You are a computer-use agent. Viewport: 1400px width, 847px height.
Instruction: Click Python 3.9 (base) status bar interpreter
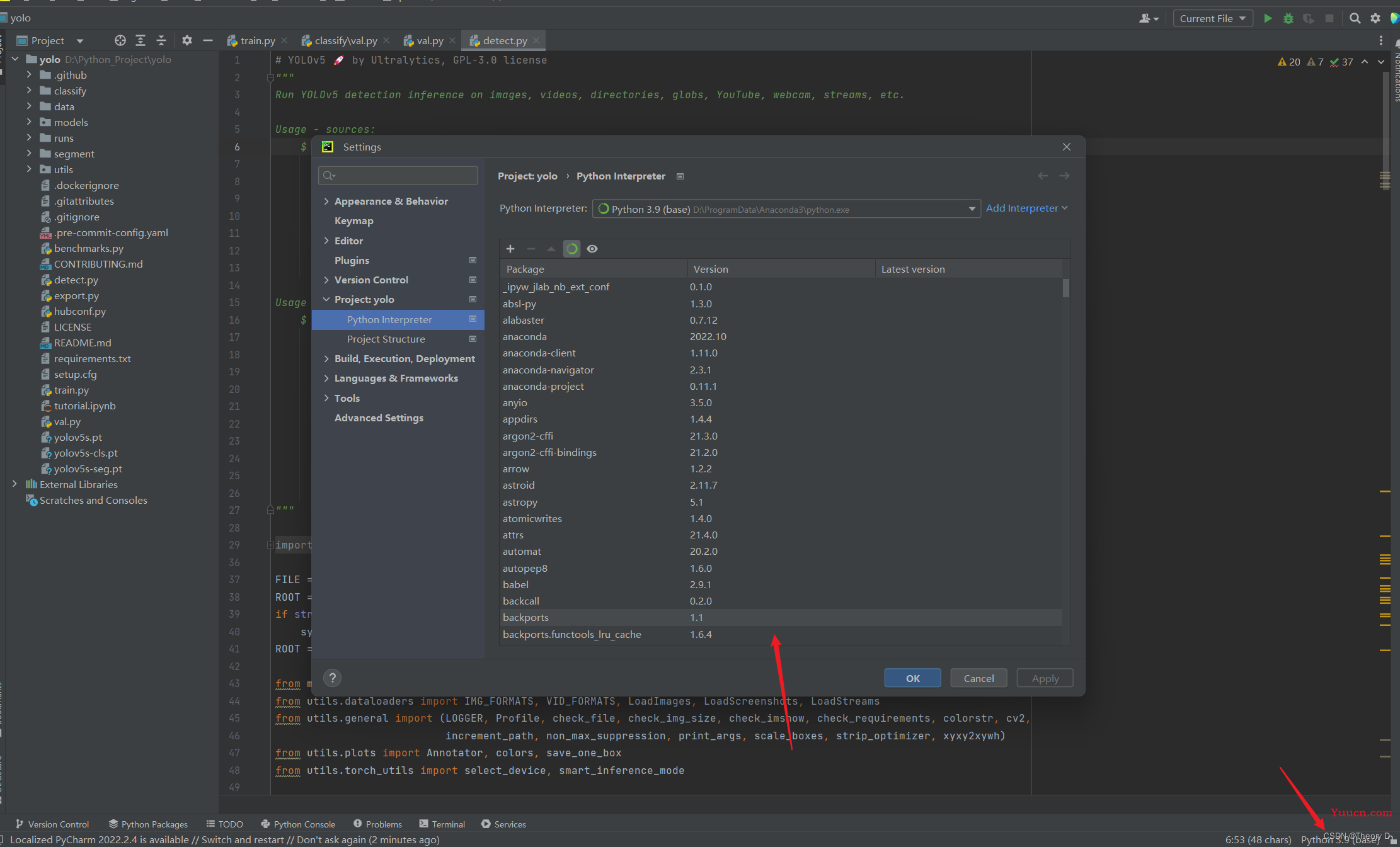[1340, 839]
